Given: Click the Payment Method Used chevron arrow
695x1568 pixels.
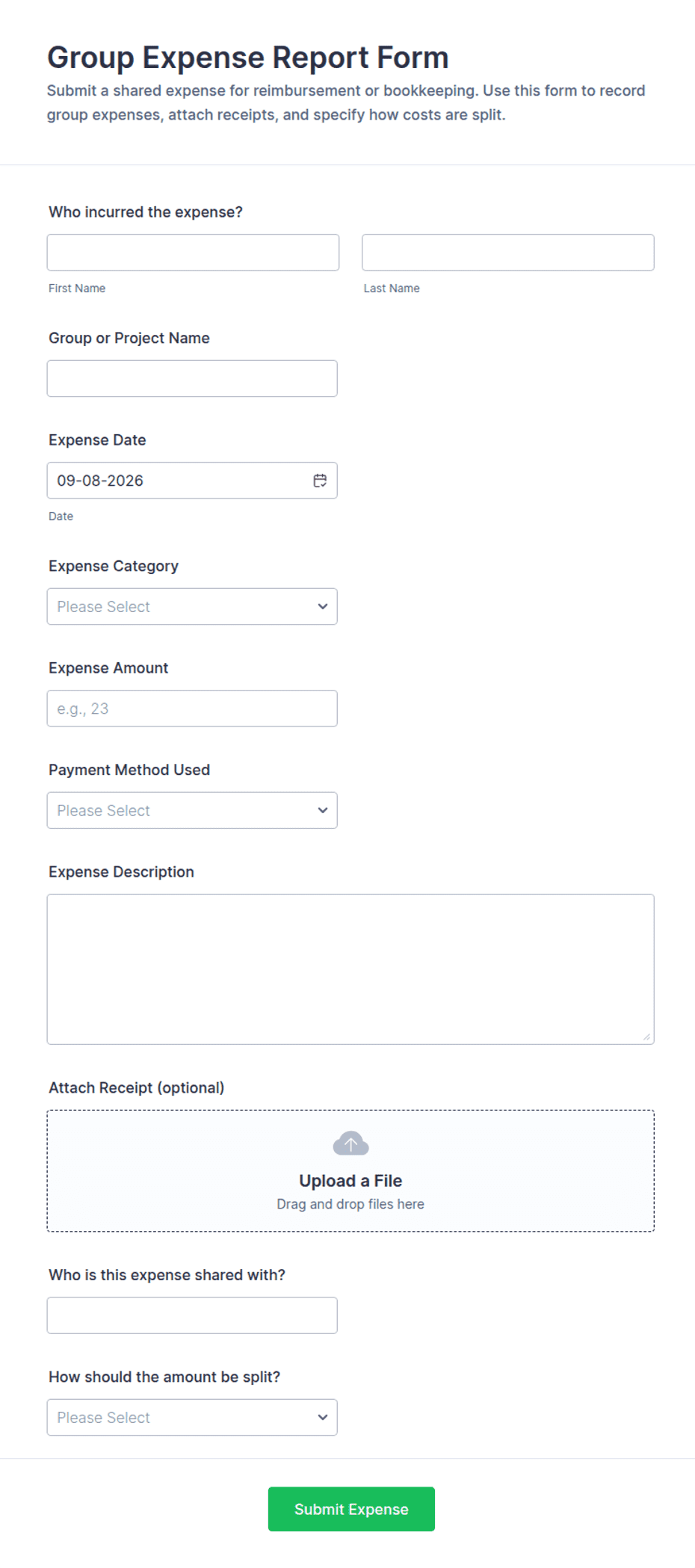Looking at the screenshot, I should click(x=323, y=810).
